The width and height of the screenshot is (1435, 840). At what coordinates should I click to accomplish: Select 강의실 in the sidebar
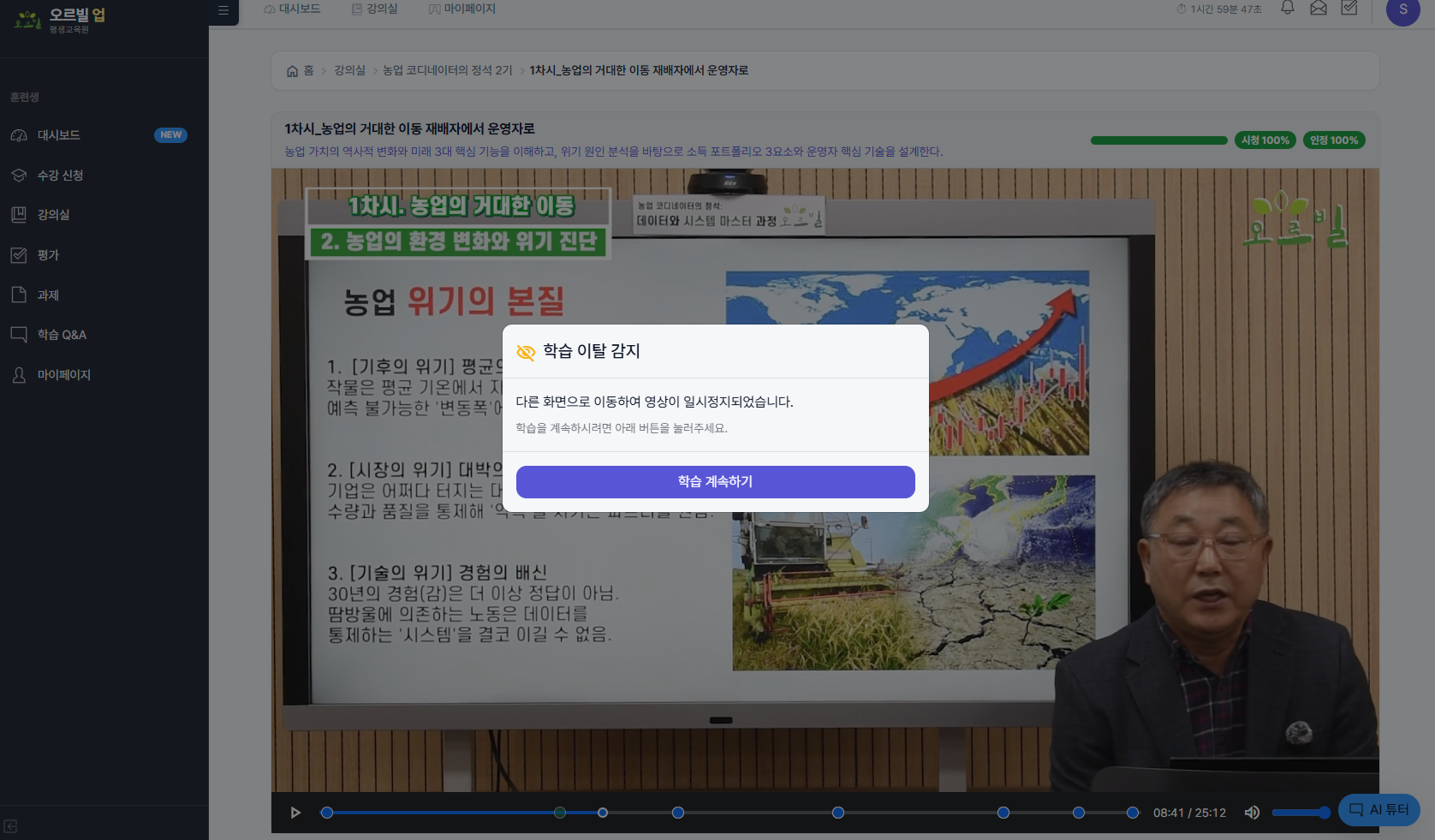(x=53, y=215)
